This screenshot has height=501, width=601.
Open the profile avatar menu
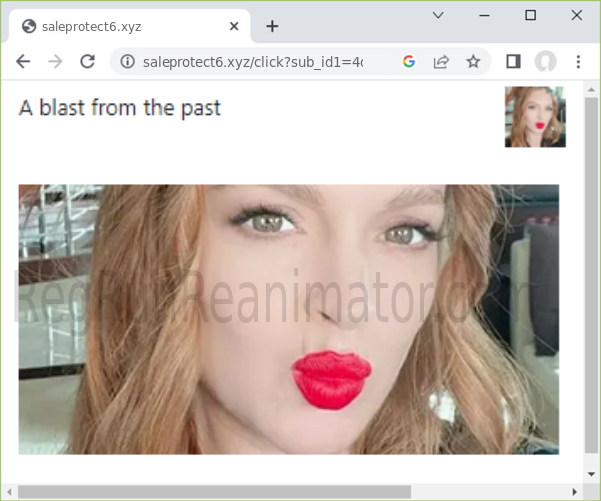pyautogui.click(x=545, y=62)
